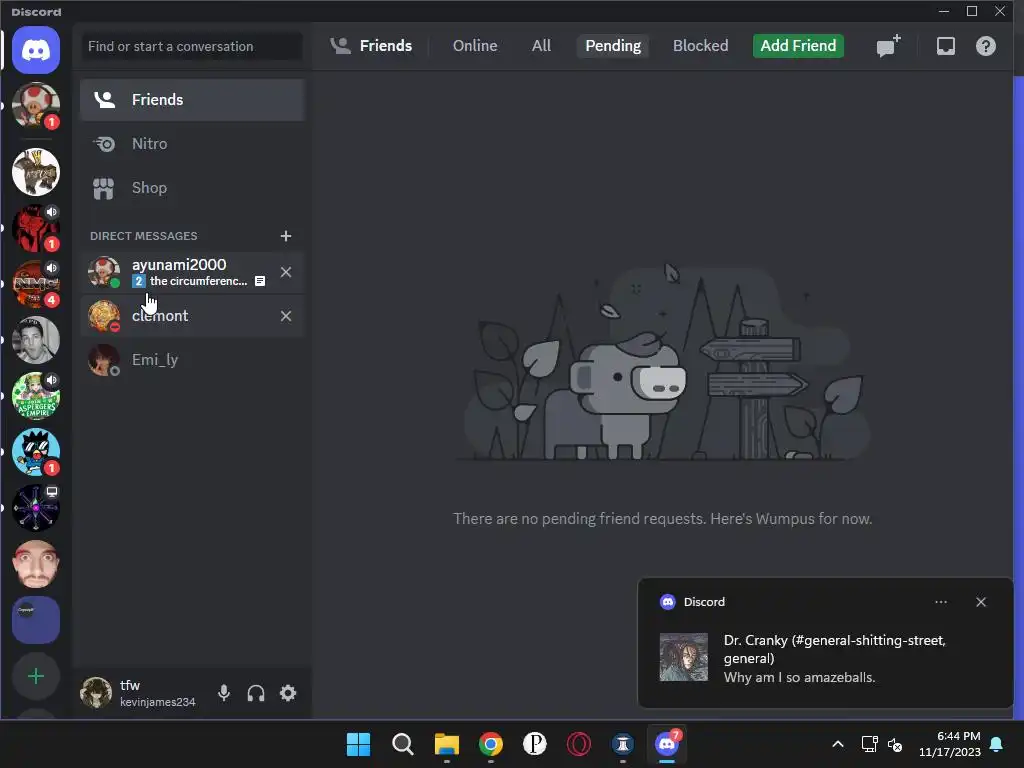Open the NIMS server with 4 notifications
1024x768 pixels.
(x=36, y=284)
